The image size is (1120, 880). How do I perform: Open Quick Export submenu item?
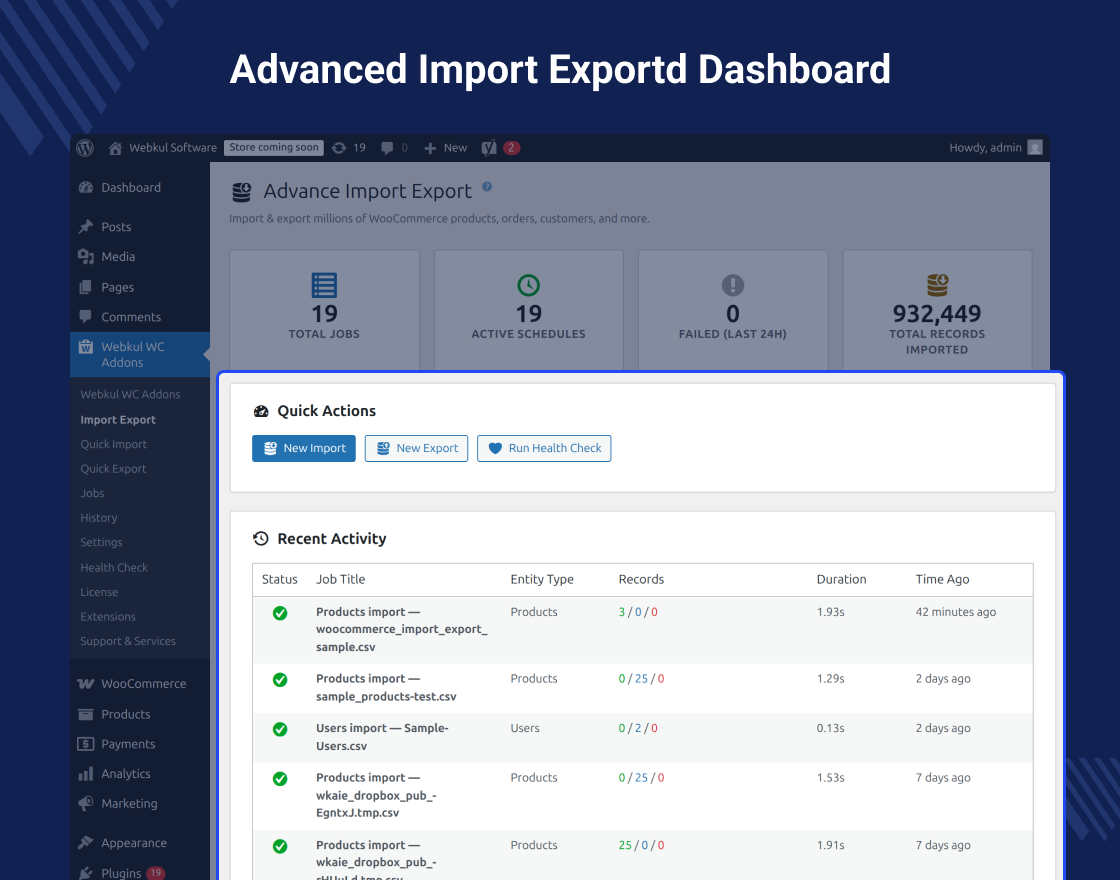[x=113, y=469]
